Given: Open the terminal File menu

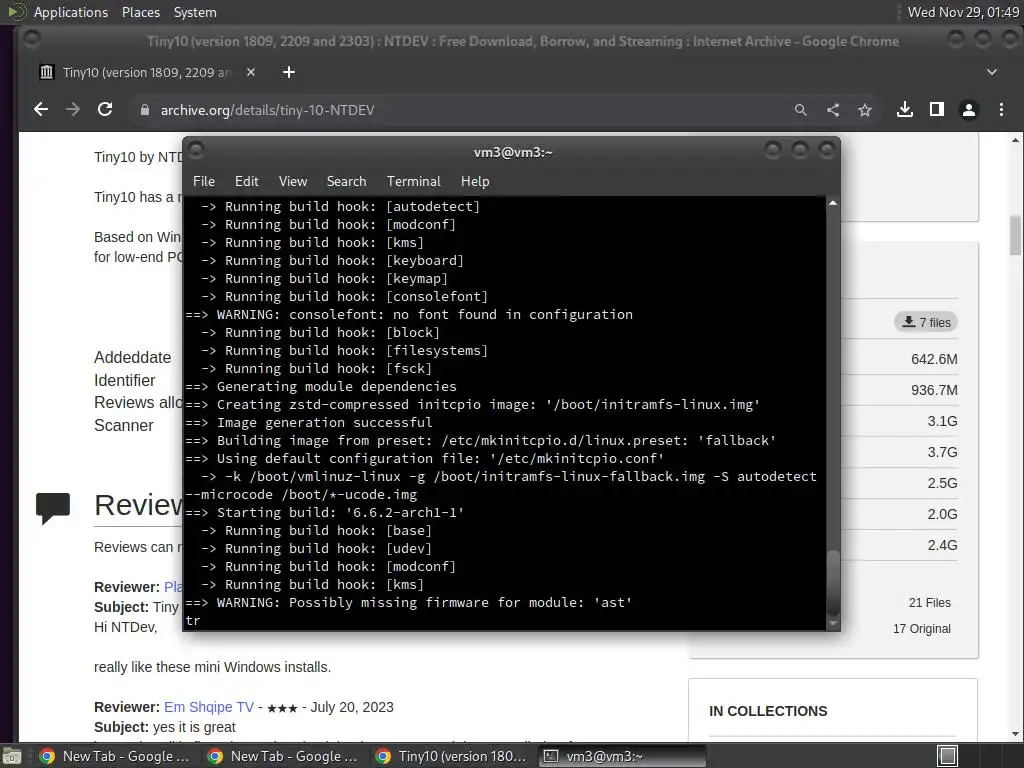Looking at the screenshot, I should (x=204, y=181).
